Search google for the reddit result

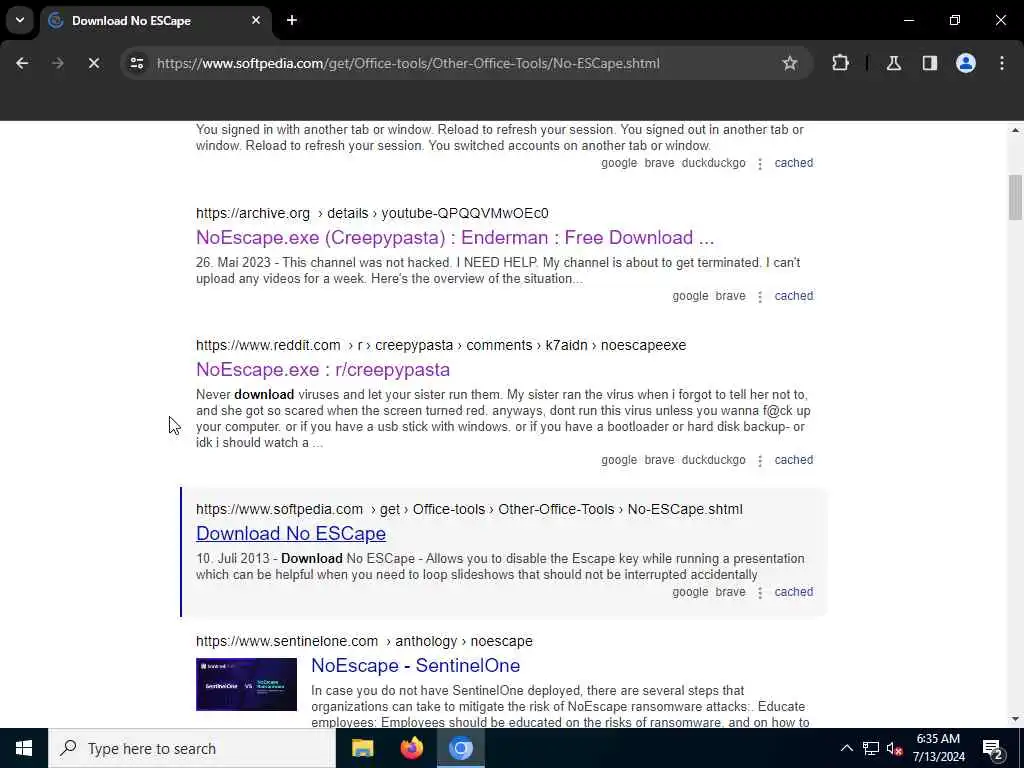click(x=619, y=460)
